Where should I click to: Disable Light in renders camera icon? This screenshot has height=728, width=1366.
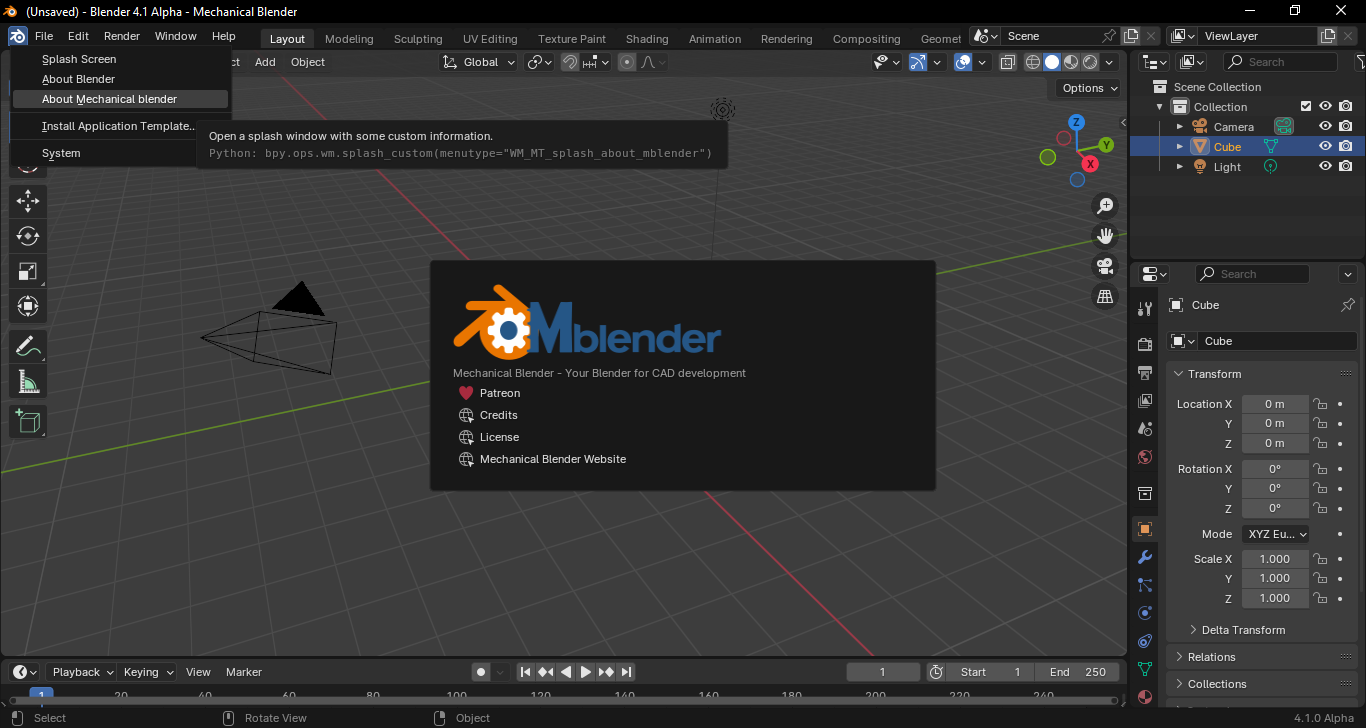click(x=1346, y=167)
